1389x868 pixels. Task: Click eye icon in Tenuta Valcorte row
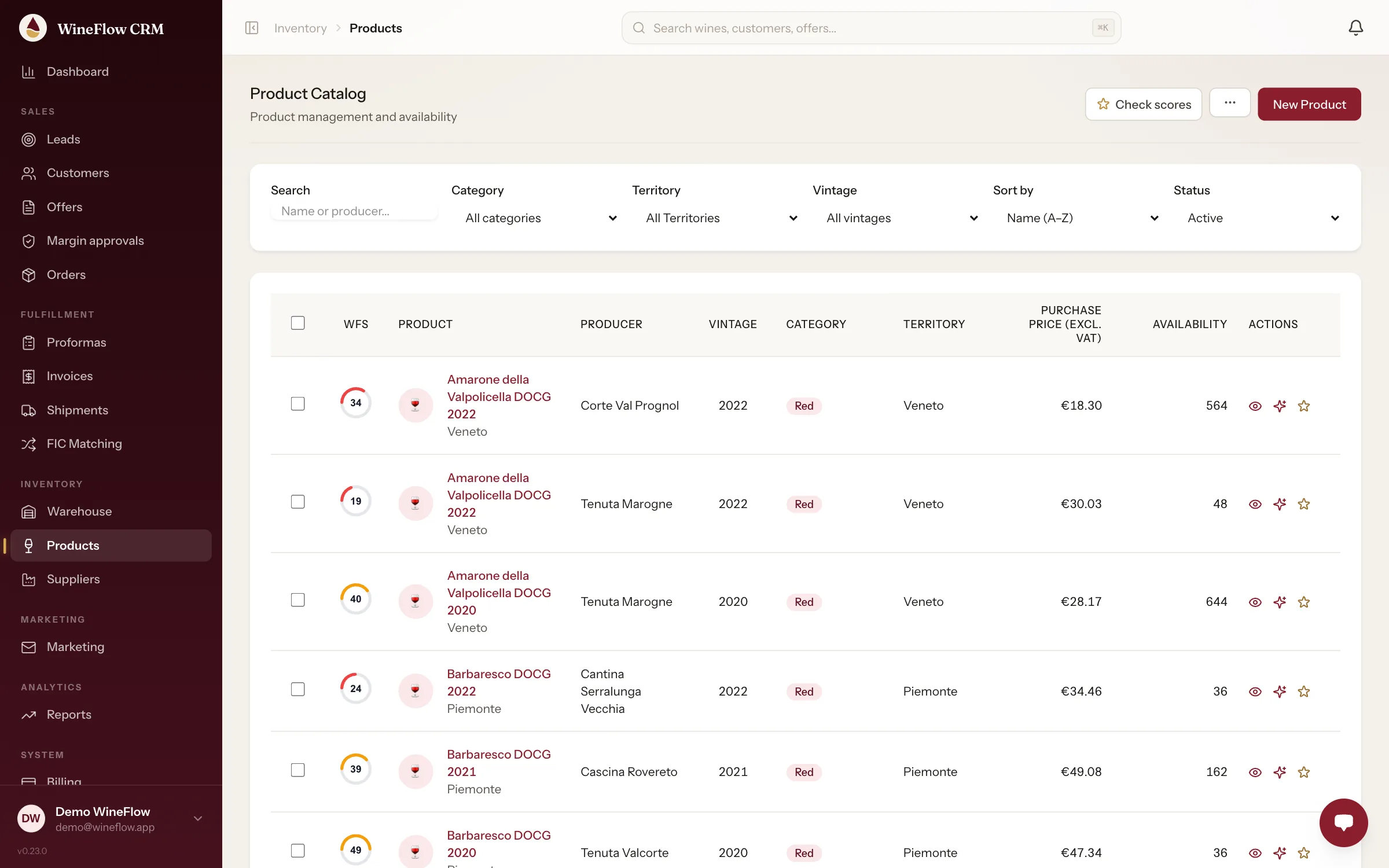[x=1255, y=853]
